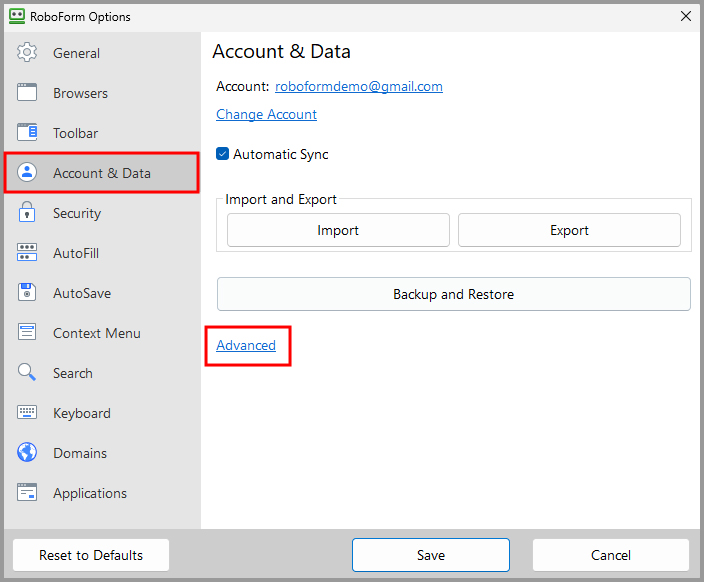The height and width of the screenshot is (582, 704).
Task: Click the Browsers window icon
Action: coord(27,93)
